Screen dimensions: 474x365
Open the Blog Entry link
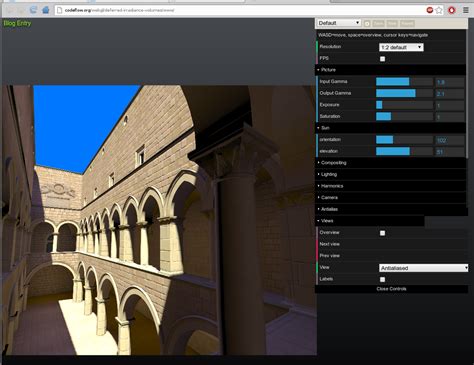point(17,23)
